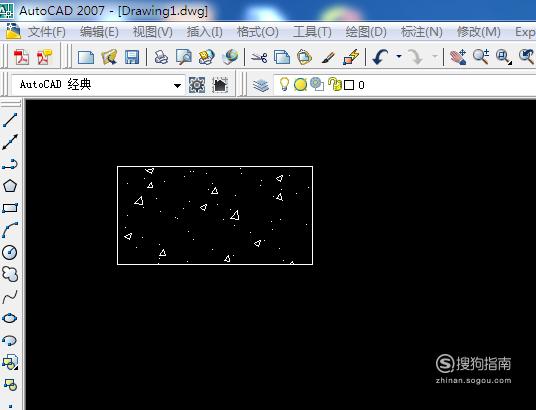Paste from clipboard
This screenshot has height=410, width=536.
coord(305,57)
